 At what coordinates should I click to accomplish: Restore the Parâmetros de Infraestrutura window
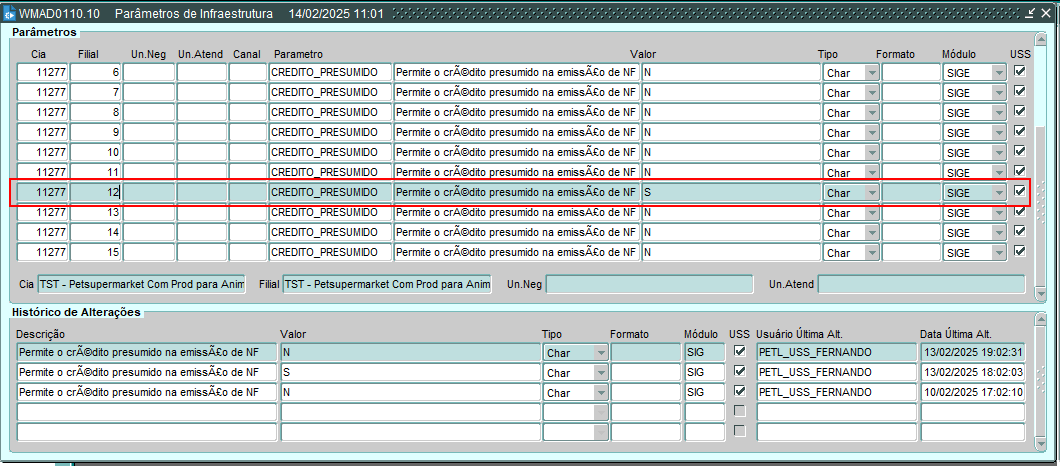pos(1031,14)
